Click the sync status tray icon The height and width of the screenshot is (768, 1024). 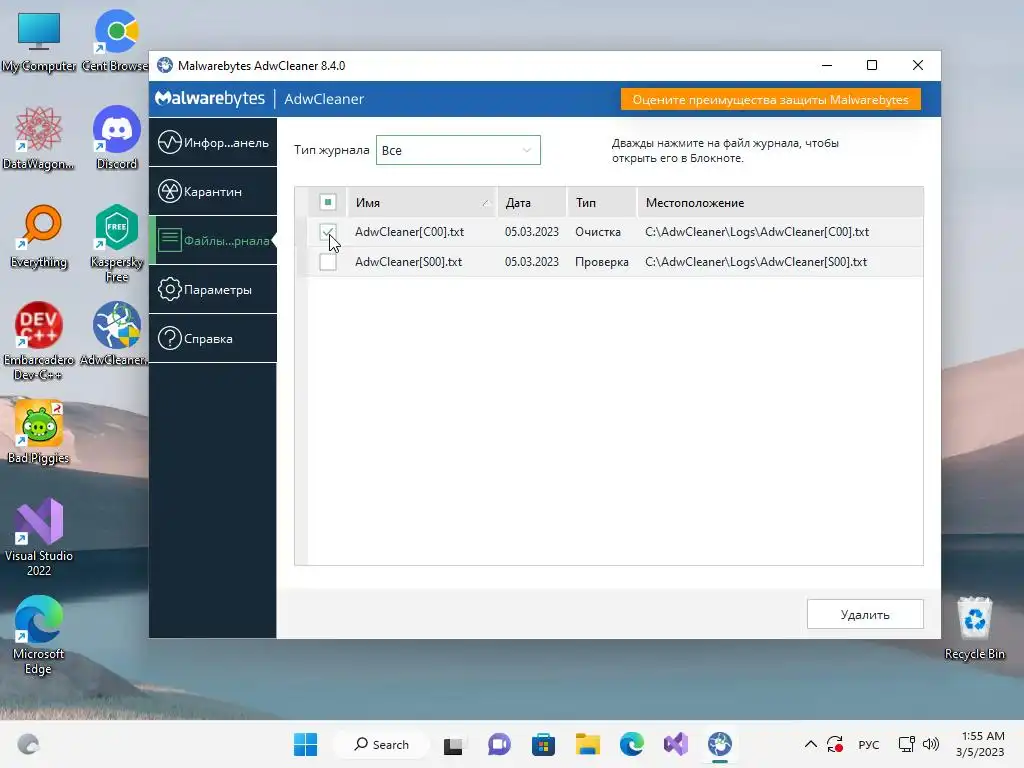835,744
